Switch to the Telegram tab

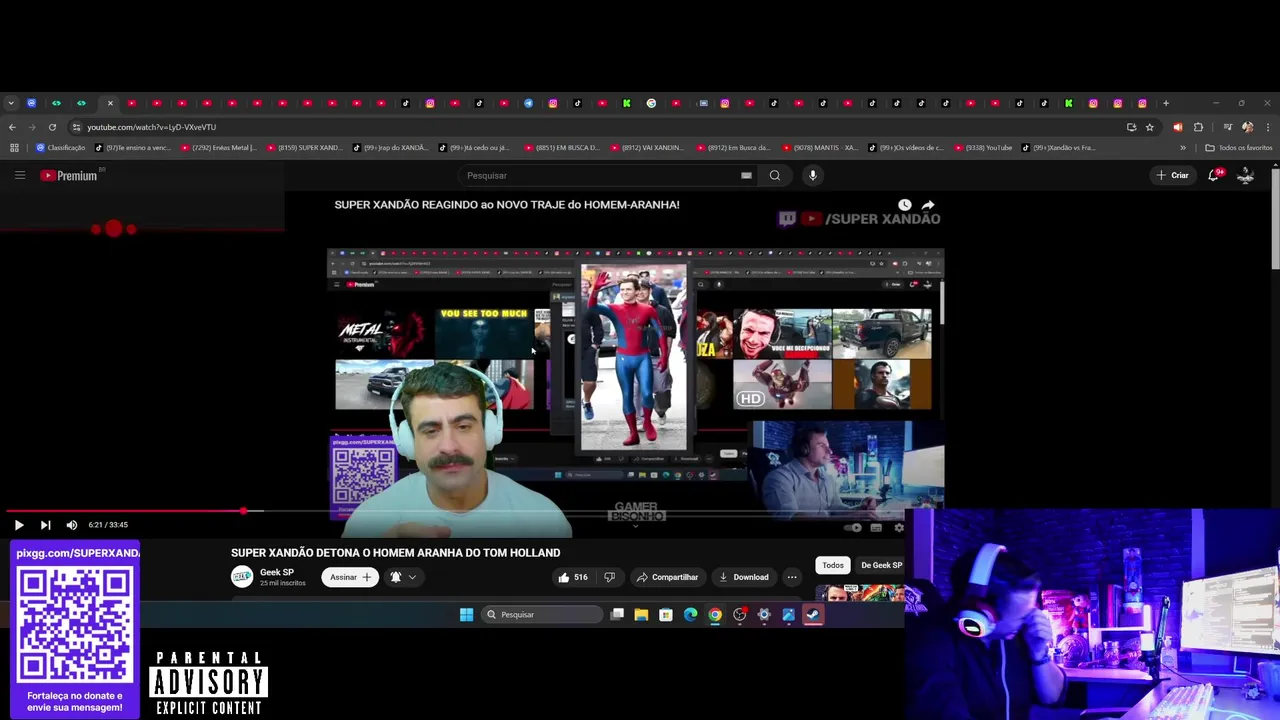(528, 103)
